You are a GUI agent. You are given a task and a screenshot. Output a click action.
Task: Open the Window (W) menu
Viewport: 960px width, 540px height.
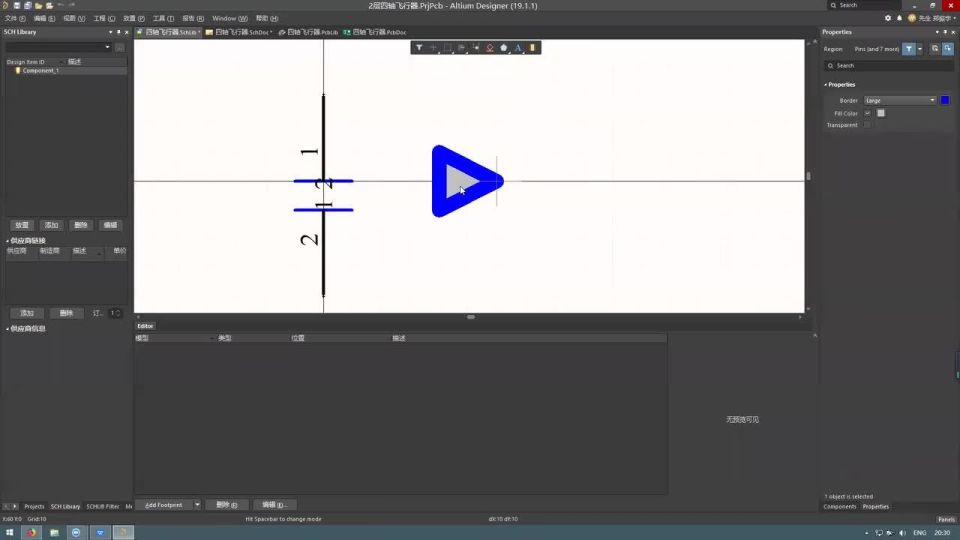click(230, 18)
